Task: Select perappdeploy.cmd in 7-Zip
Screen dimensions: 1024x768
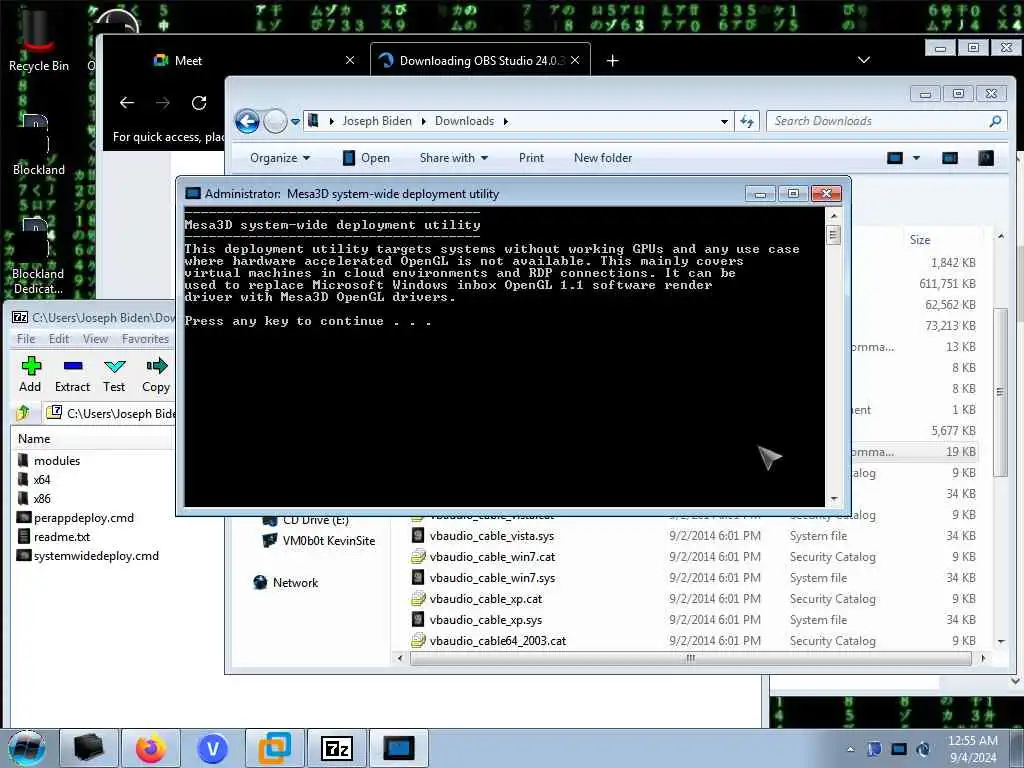Action: [76, 518]
